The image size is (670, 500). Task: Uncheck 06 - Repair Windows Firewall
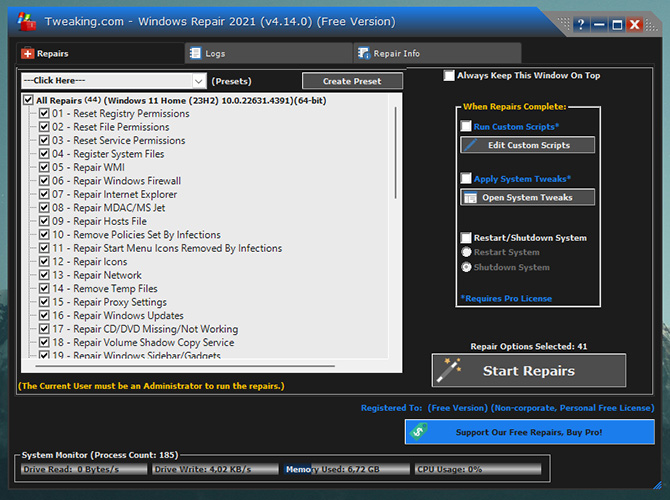(x=44, y=181)
